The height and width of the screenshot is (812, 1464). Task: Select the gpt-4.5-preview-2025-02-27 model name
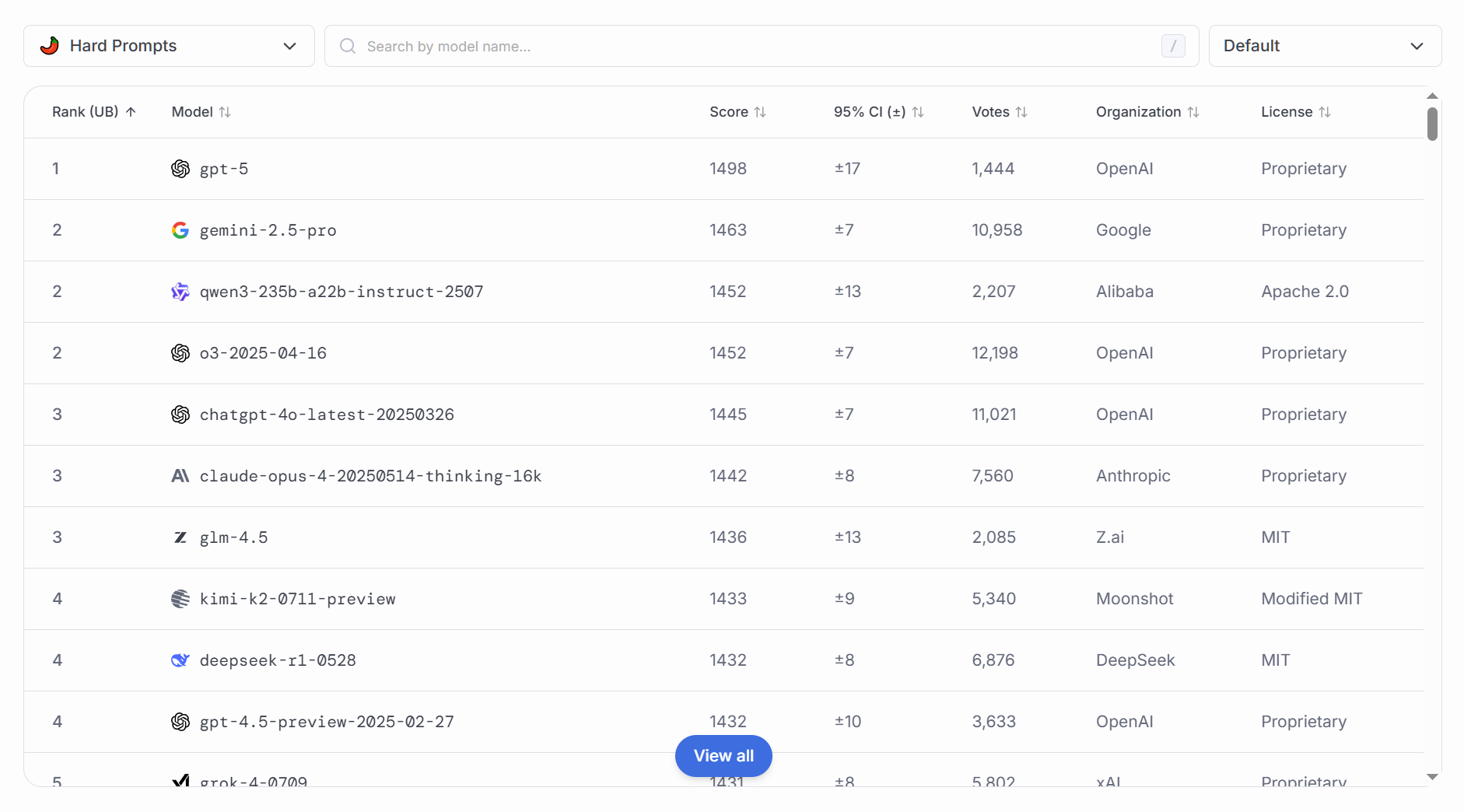coord(327,722)
